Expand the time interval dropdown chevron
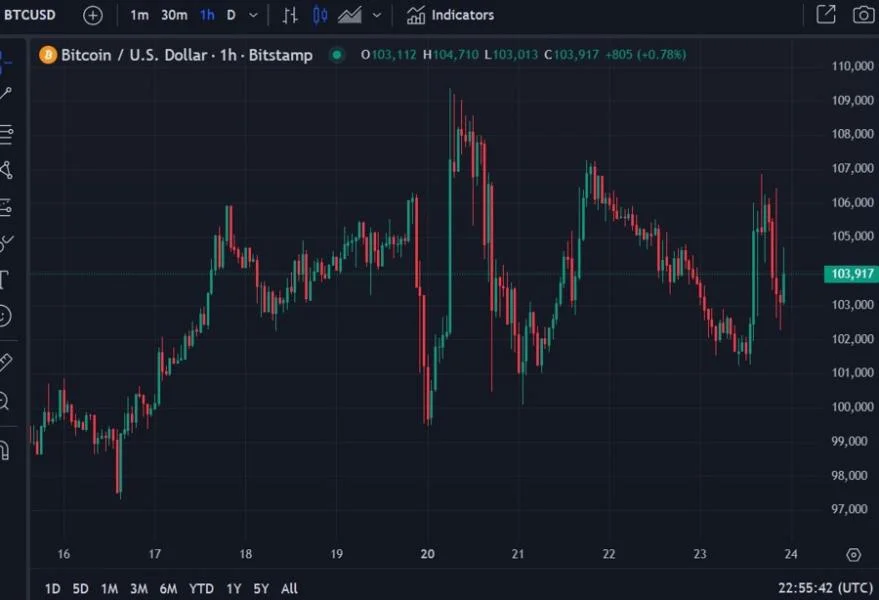This screenshot has height=600, width=879. 253,15
